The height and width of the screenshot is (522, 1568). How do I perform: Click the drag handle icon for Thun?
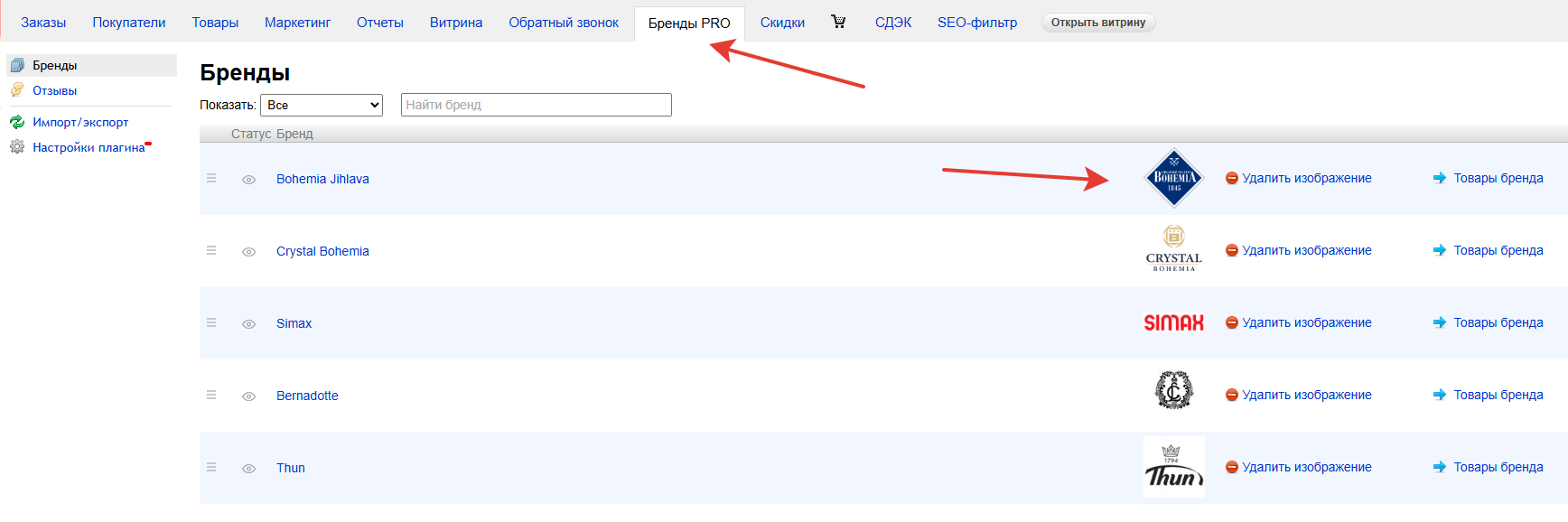[x=211, y=468]
